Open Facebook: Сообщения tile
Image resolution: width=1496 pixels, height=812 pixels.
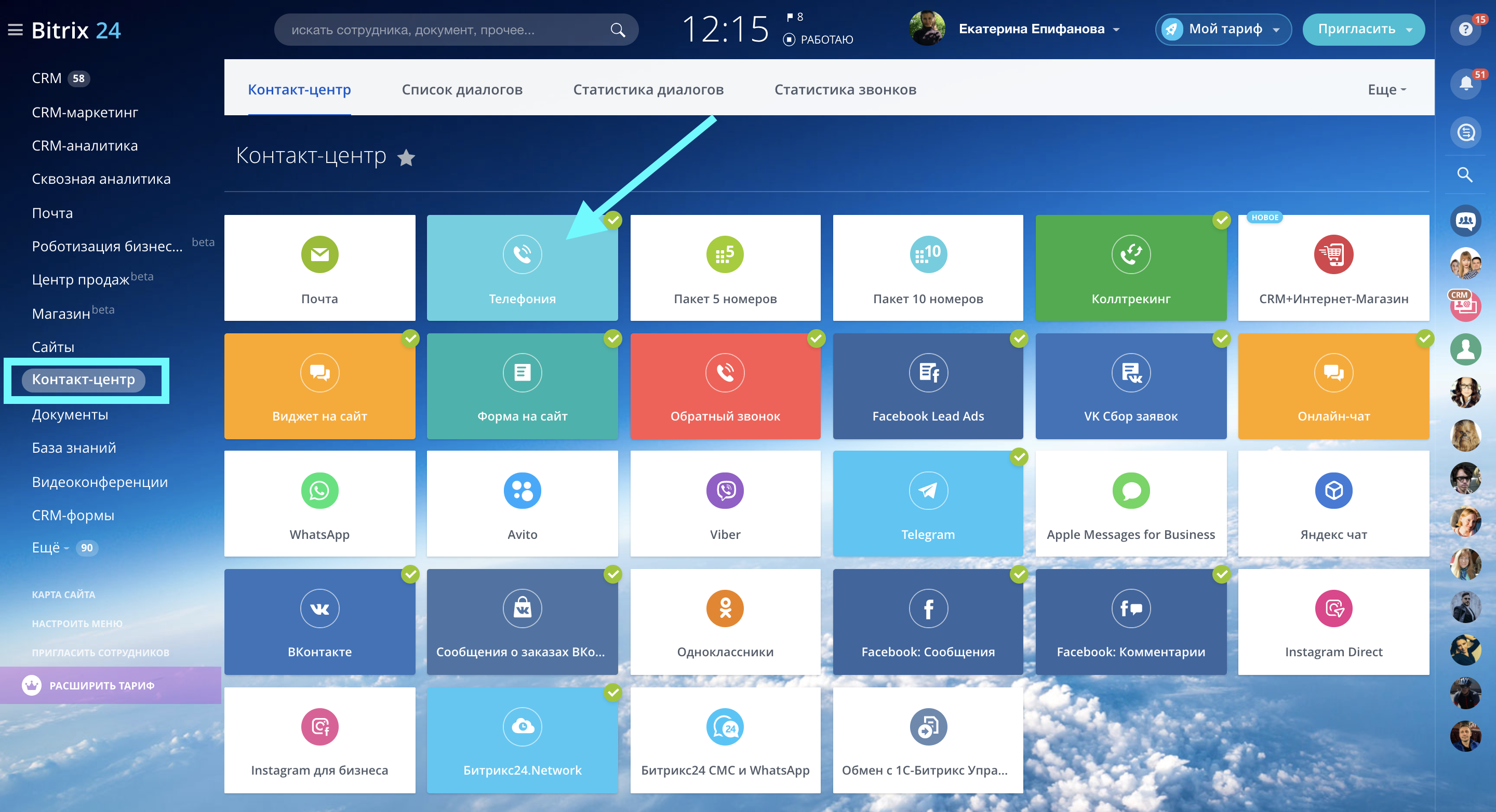coord(927,621)
